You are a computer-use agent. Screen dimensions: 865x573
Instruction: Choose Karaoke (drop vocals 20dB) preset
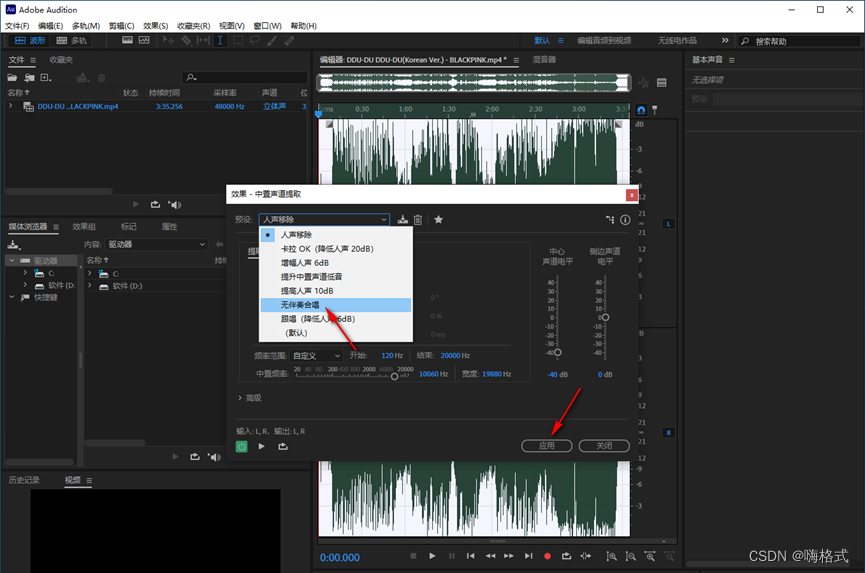[335, 249]
